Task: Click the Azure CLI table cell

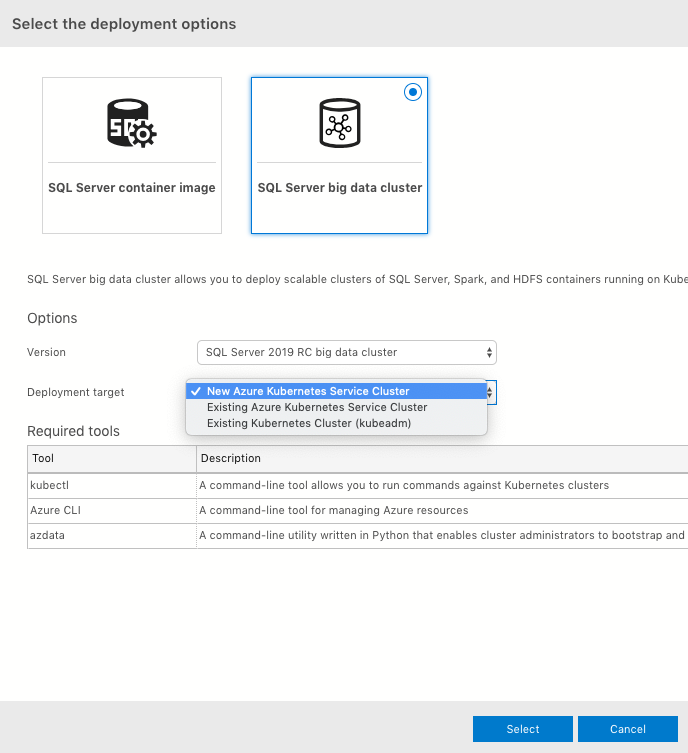Action: [112, 510]
